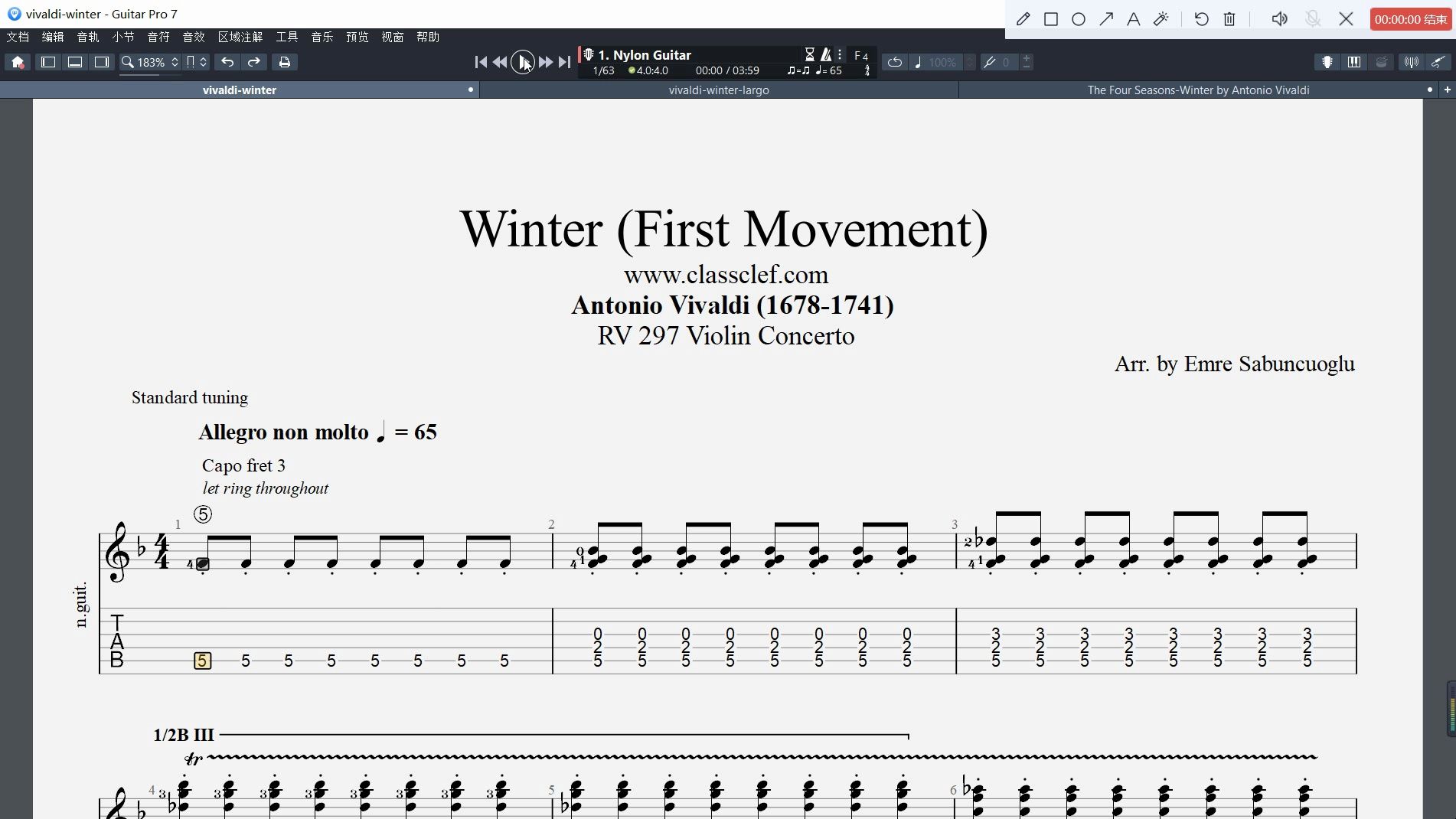Open the 音乐 menu
Image resolution: width=1456 pixels, height=819 pixels.
[x=322, y=37]
